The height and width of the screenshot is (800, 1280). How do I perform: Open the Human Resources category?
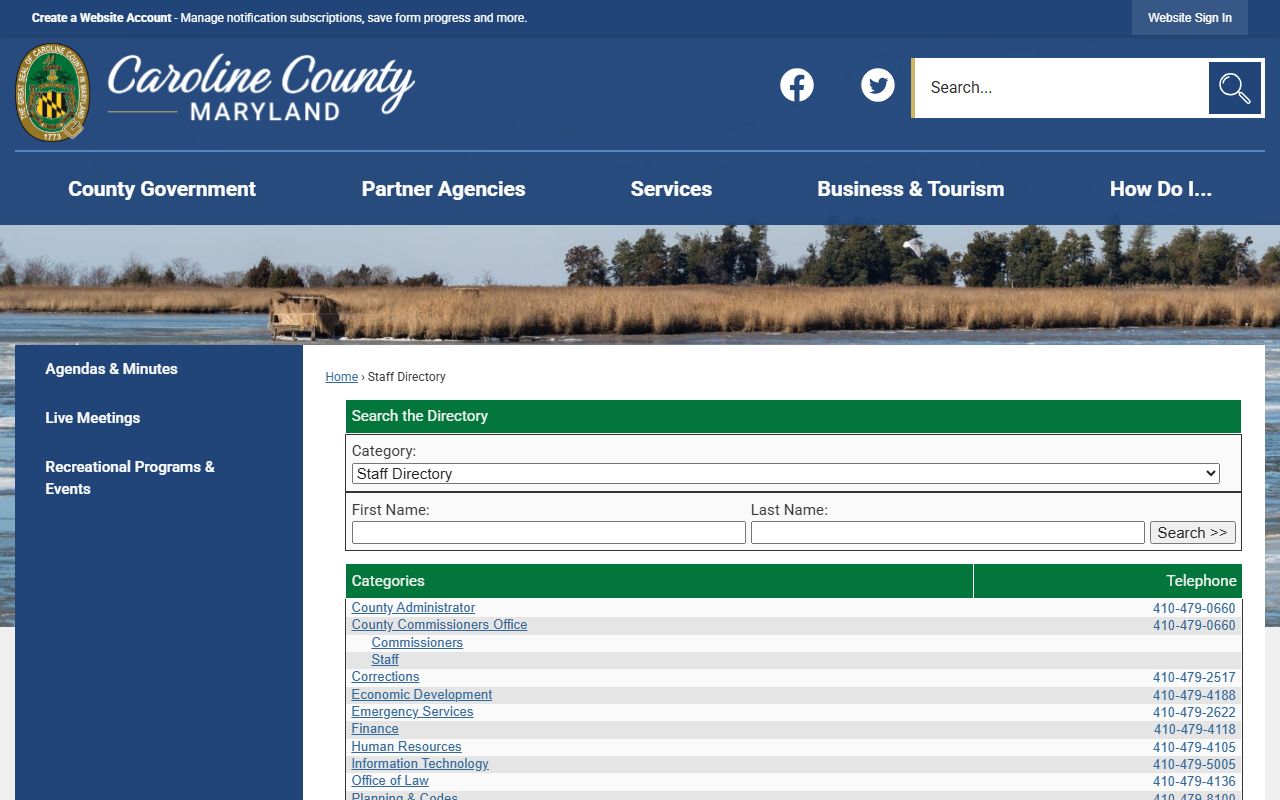pyautogui.click(x=406, y=747)
